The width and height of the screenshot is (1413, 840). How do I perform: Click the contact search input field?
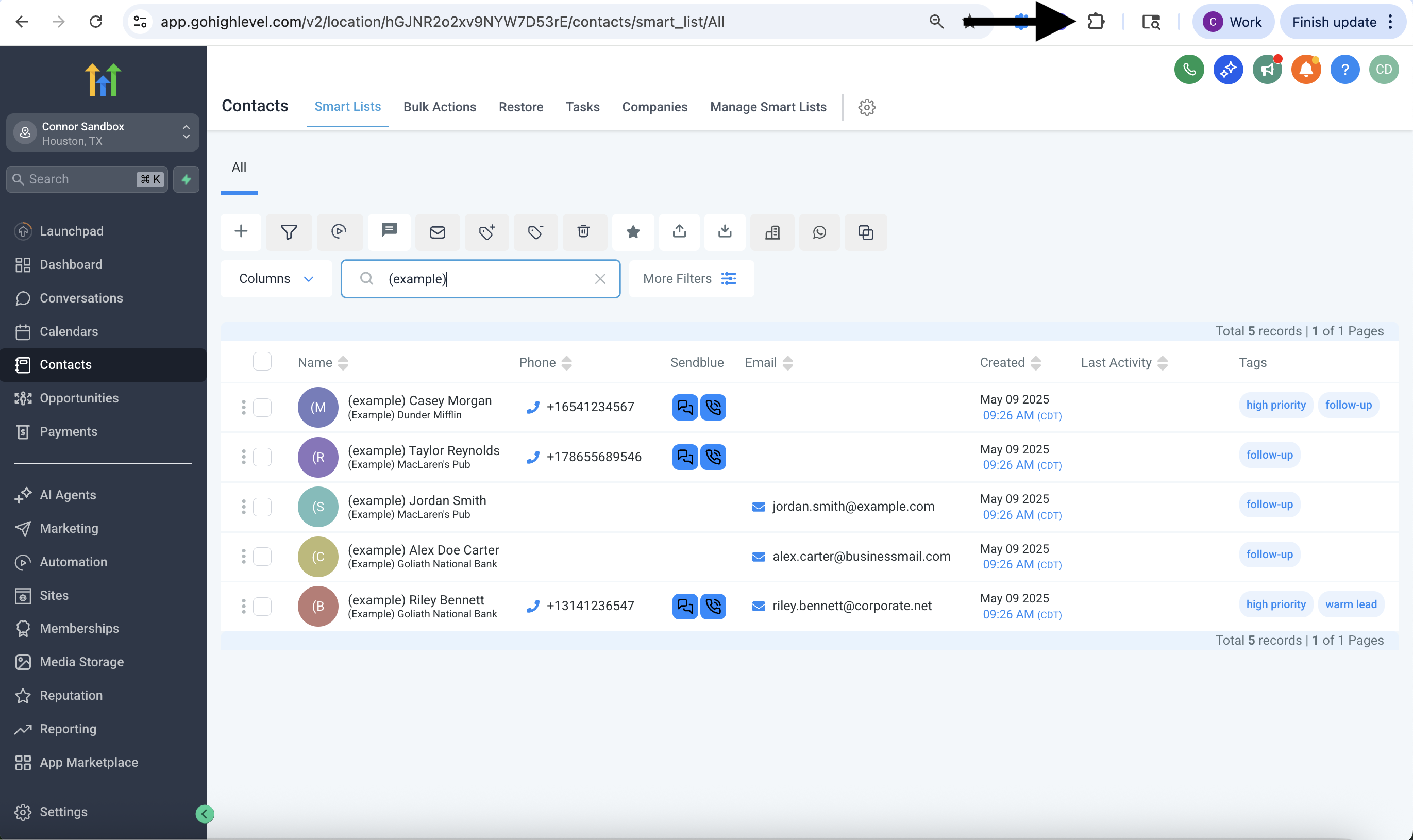(481, 278)
